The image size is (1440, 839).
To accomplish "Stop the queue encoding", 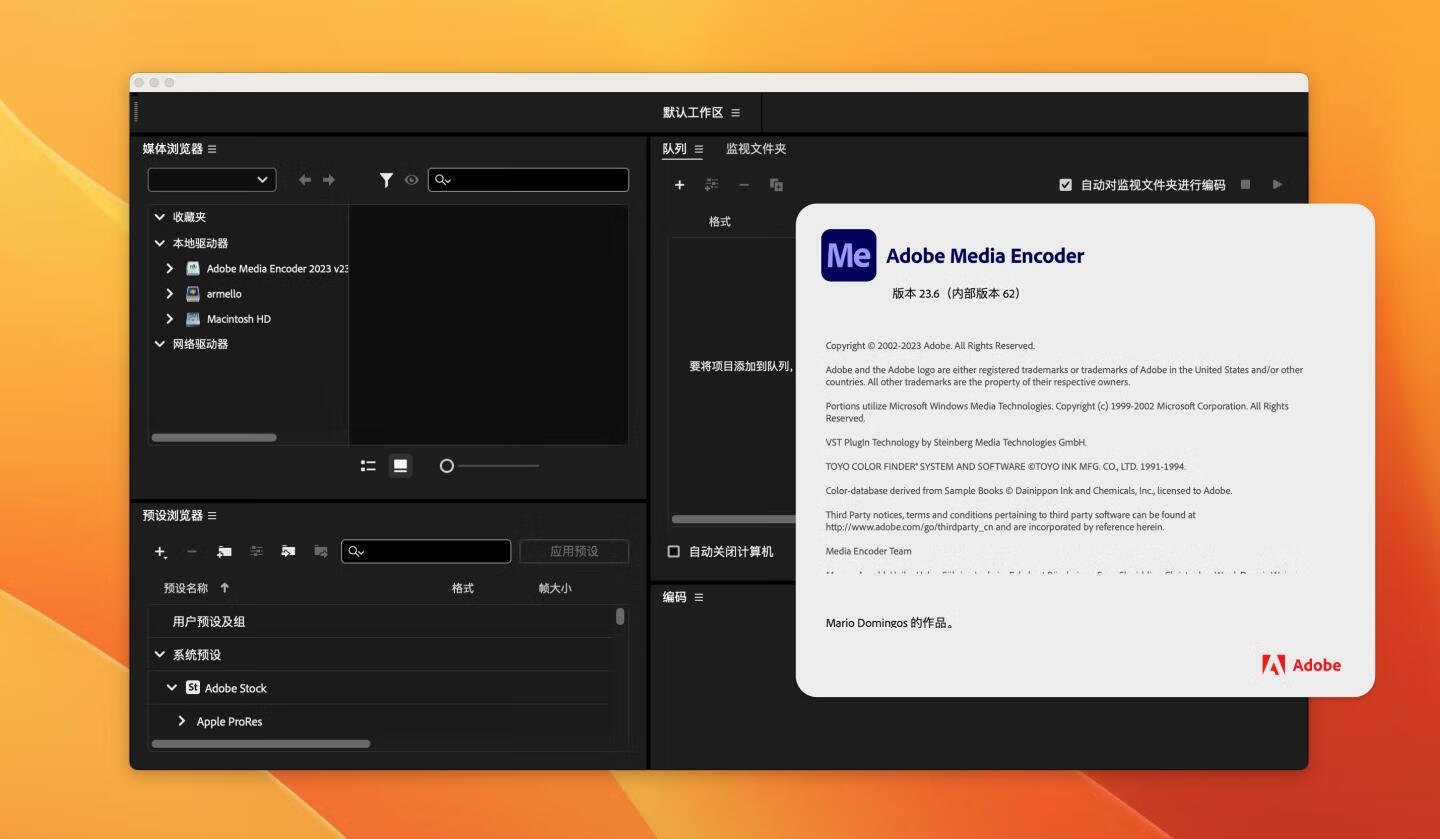I will pyautogui.click(x=1245, y=184).
